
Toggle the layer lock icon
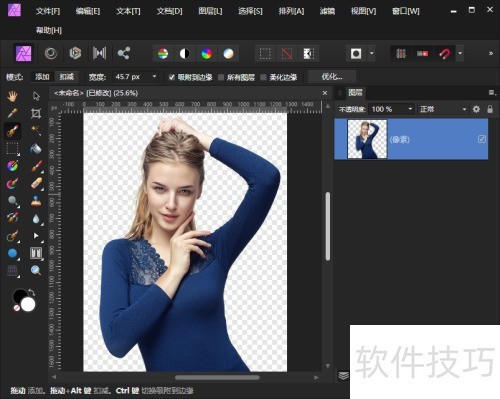(x=490, y=109)
